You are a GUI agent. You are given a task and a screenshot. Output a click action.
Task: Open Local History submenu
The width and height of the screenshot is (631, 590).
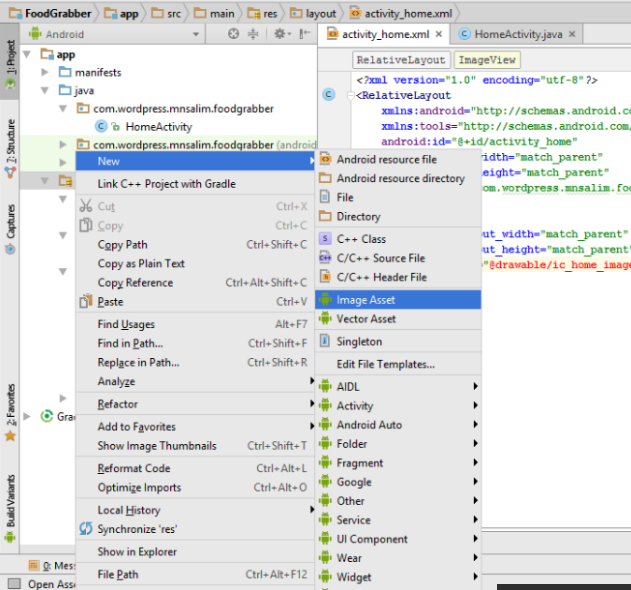tap(195, 510)
